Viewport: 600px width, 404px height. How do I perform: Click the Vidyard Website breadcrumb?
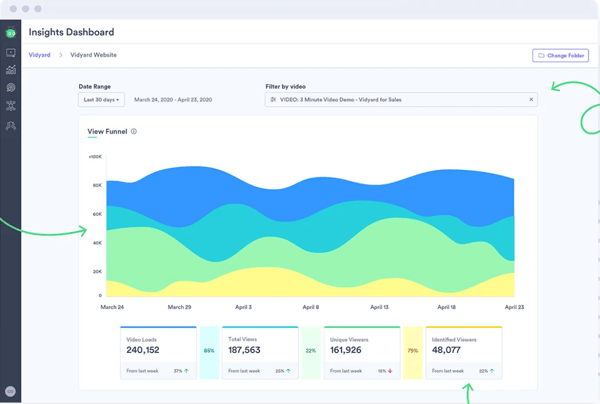pos(93,55)
